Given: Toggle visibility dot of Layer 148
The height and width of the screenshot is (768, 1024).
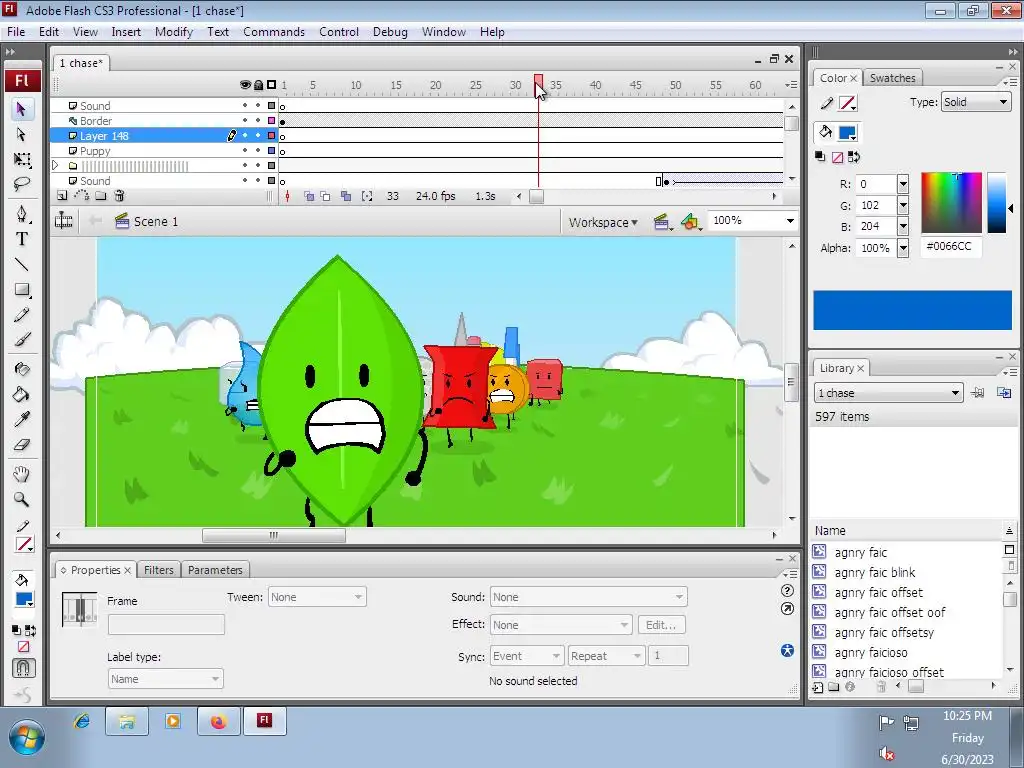Looking at the screenshot, I should [x=246, y=136].
